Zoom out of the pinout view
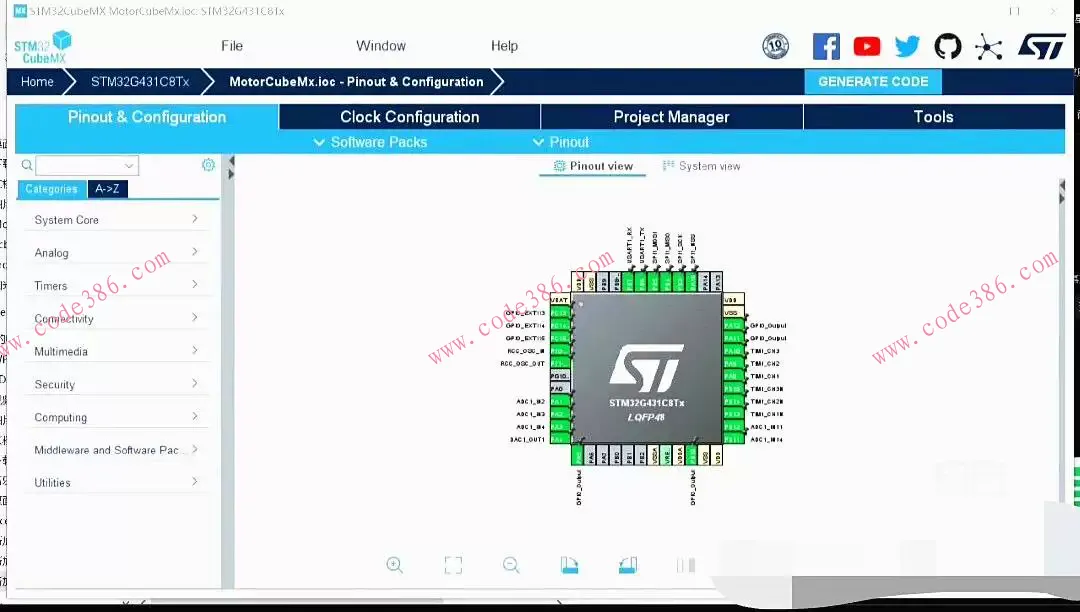1080x612 pixels. tap(511, 565)
